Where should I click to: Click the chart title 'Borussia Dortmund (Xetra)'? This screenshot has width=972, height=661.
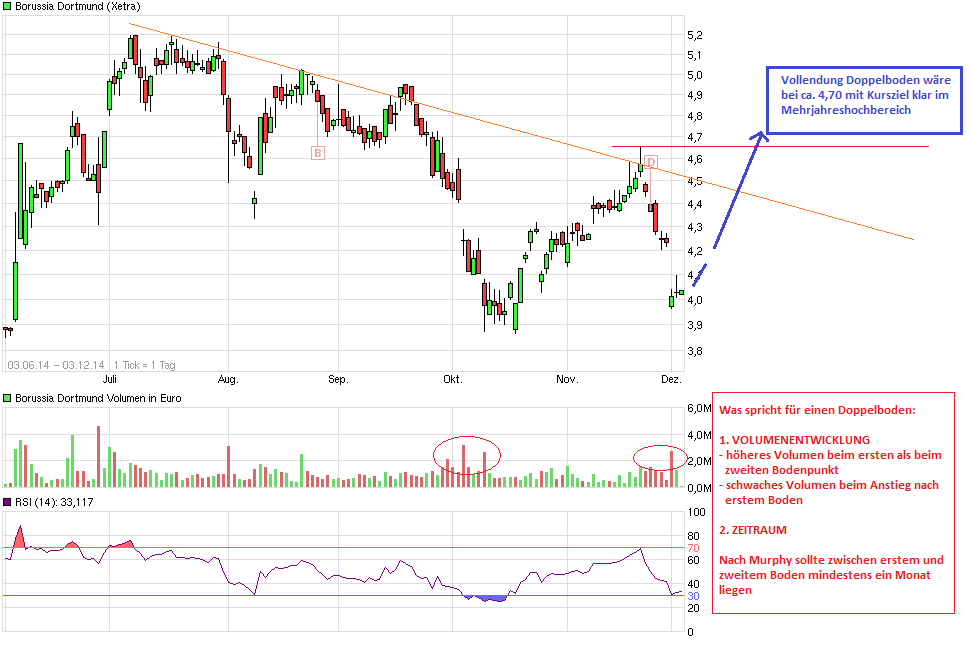point(77,6)
